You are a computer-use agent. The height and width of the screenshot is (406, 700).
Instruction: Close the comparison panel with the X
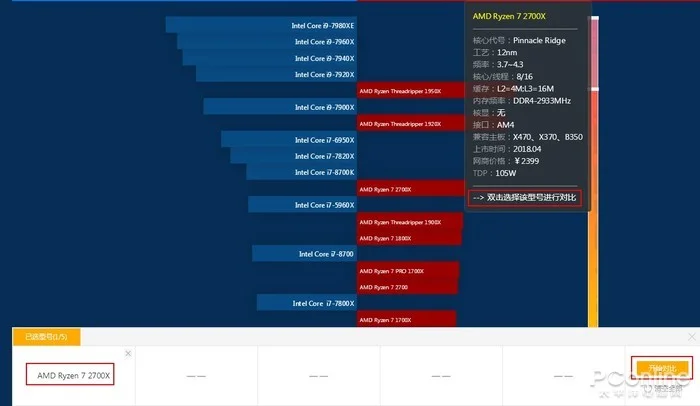(x=692, y=336)
